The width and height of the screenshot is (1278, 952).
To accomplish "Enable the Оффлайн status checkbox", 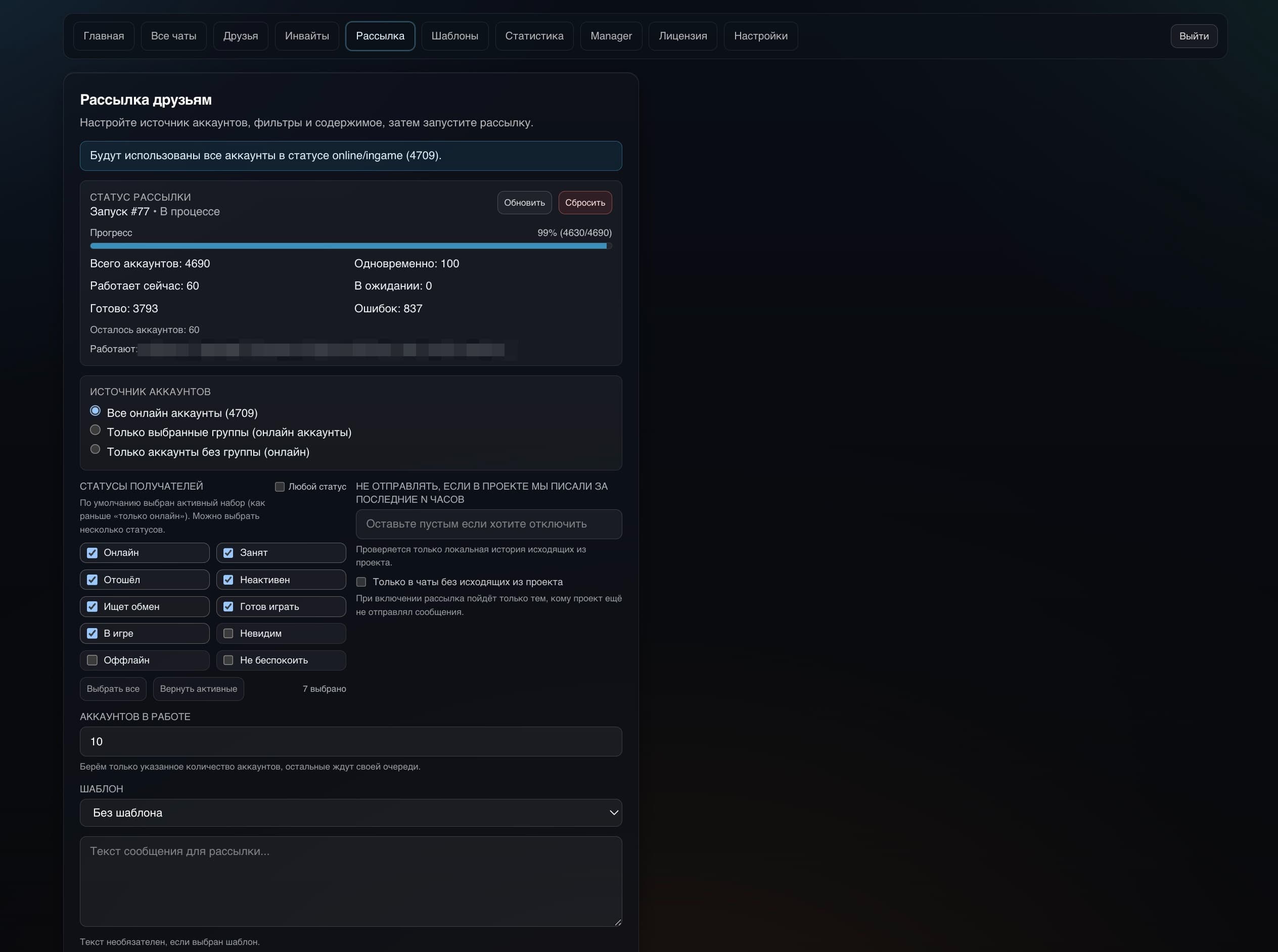I will (x=92, y=660).
